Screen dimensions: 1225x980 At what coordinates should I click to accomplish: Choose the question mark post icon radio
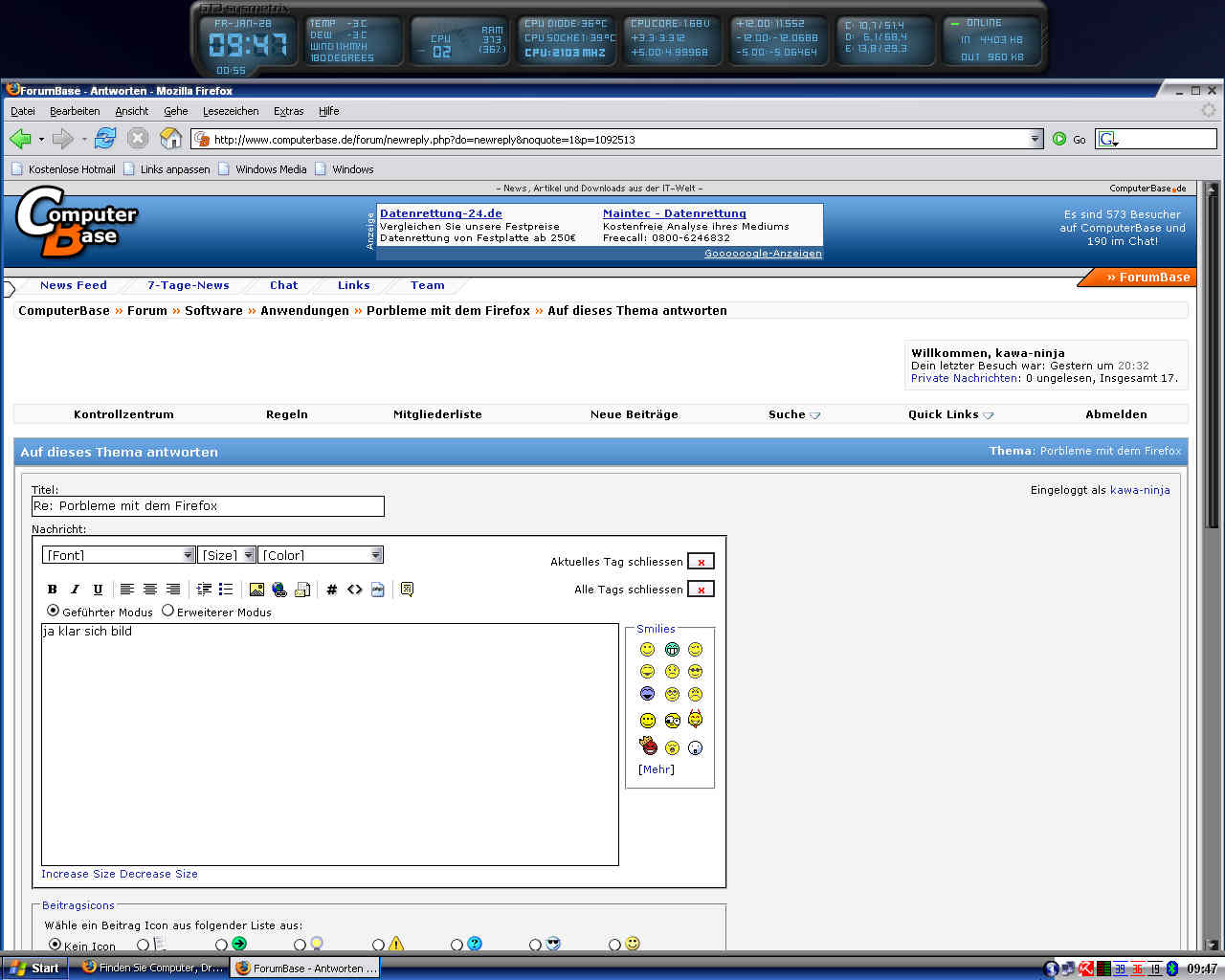tap(457, 945)
